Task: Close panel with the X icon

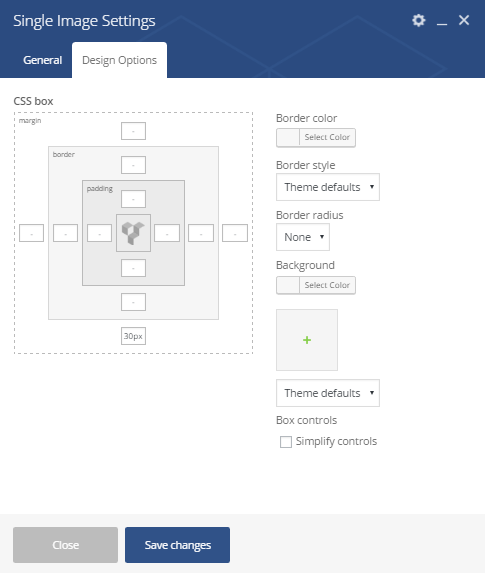Action: [x=464, y=20]
